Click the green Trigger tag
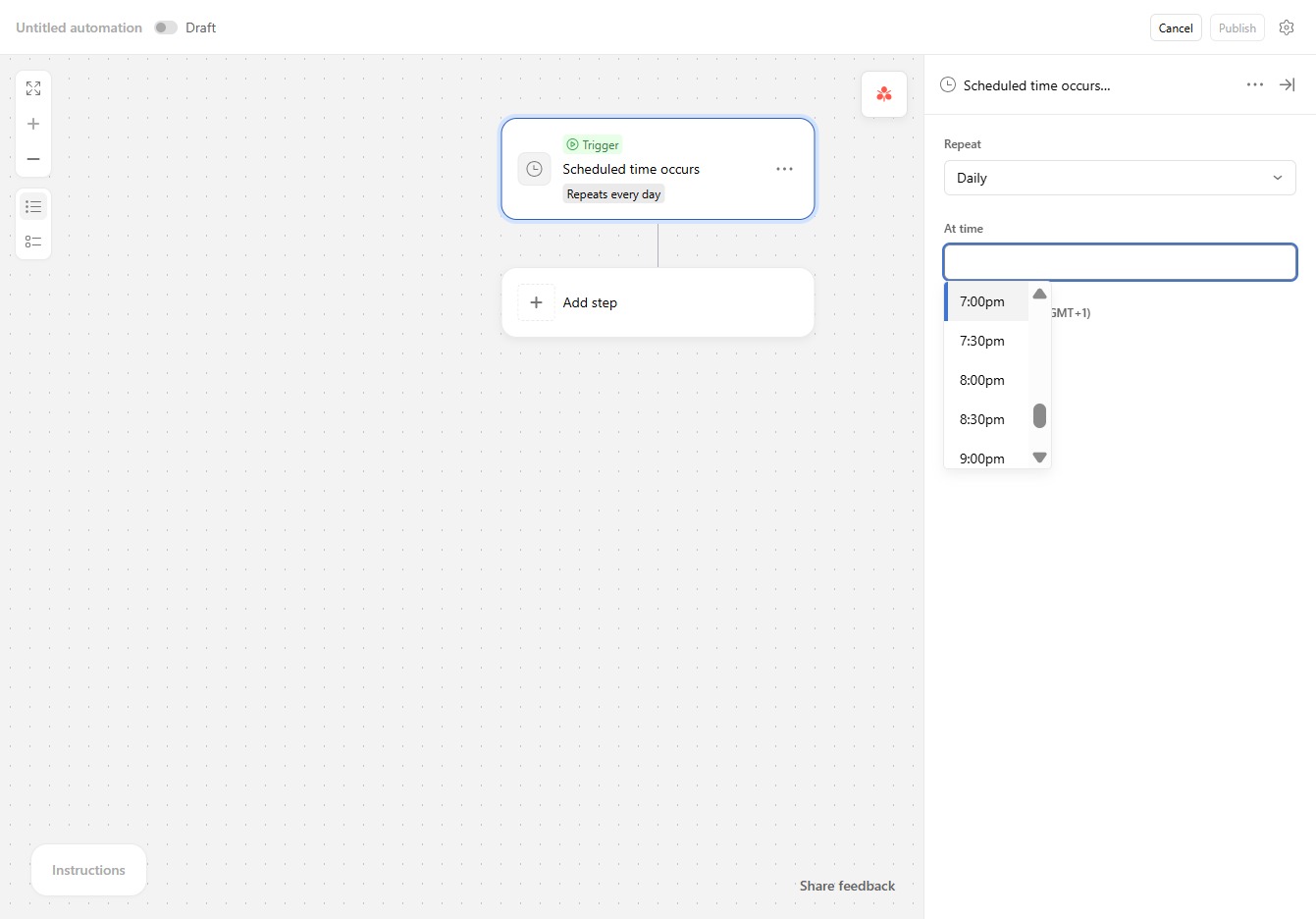The width and height of the screenshot is (1316, 919). point(593,144)
